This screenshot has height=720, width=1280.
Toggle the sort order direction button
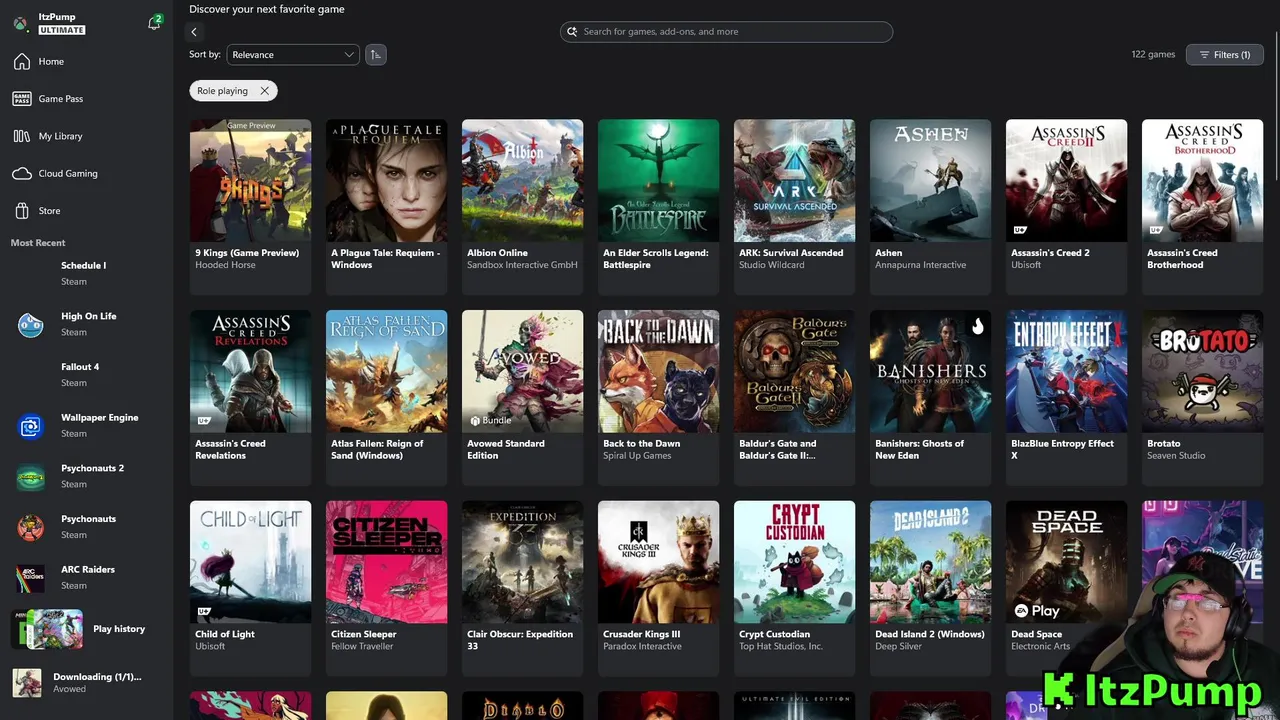375,55
